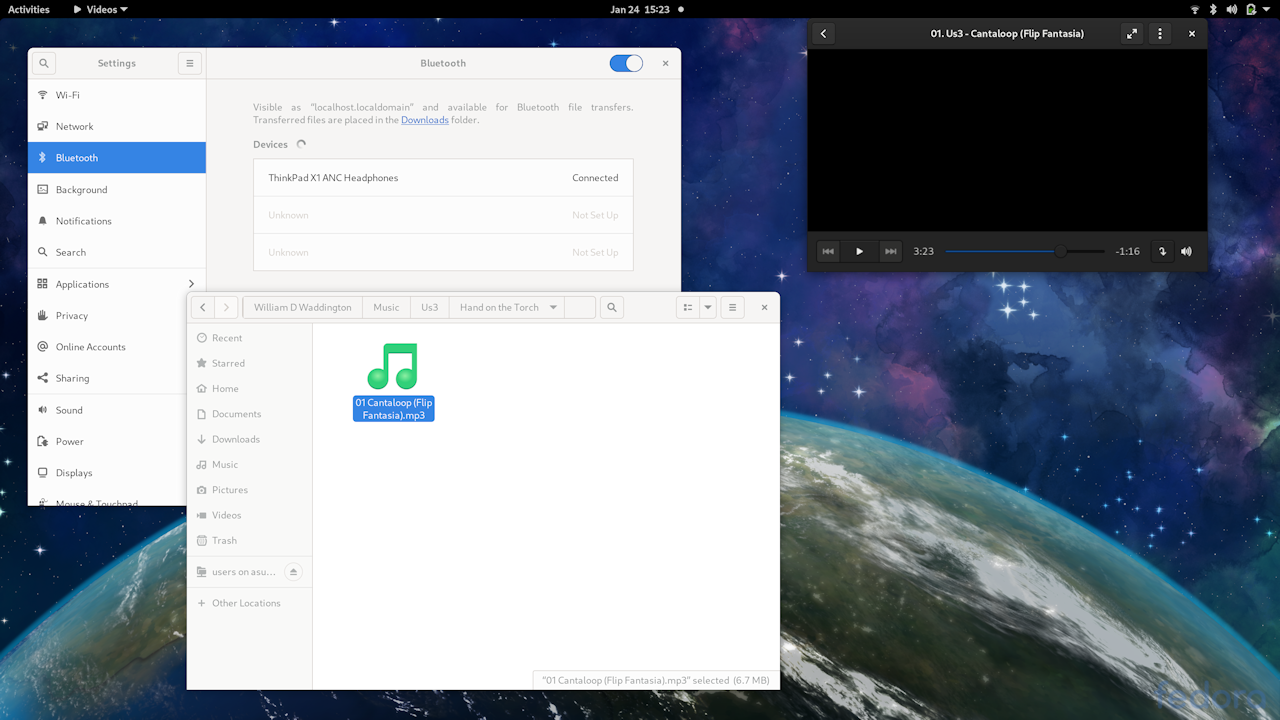Search files in the file manager
This screenshot has width=1280, height=720.
pyautogui.click(x=612, y=308)
